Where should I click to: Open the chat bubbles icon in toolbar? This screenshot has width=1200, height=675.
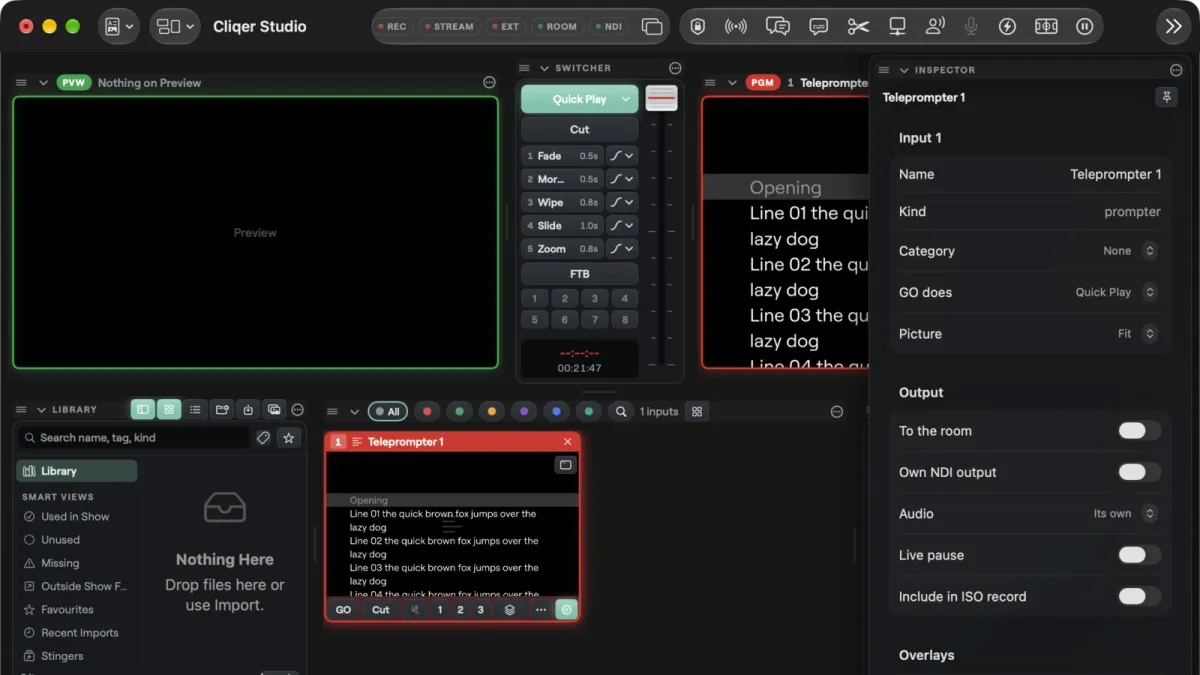pos(778,27)
